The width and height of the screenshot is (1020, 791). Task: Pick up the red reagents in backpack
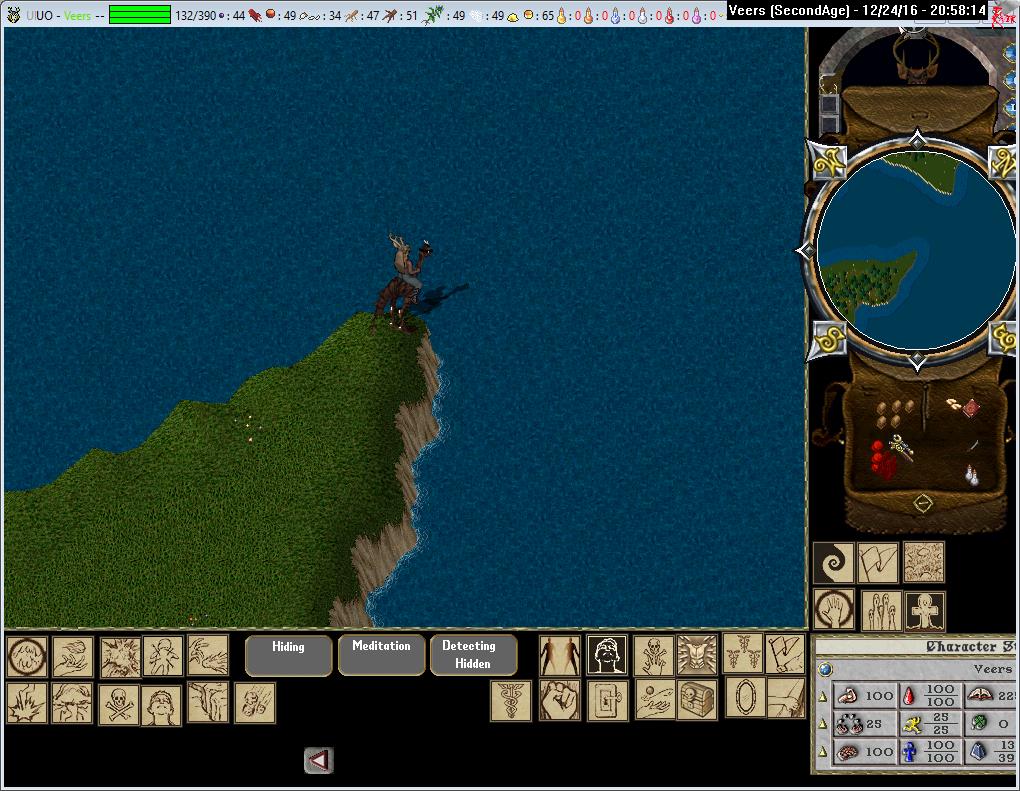(x=880, y=459)
